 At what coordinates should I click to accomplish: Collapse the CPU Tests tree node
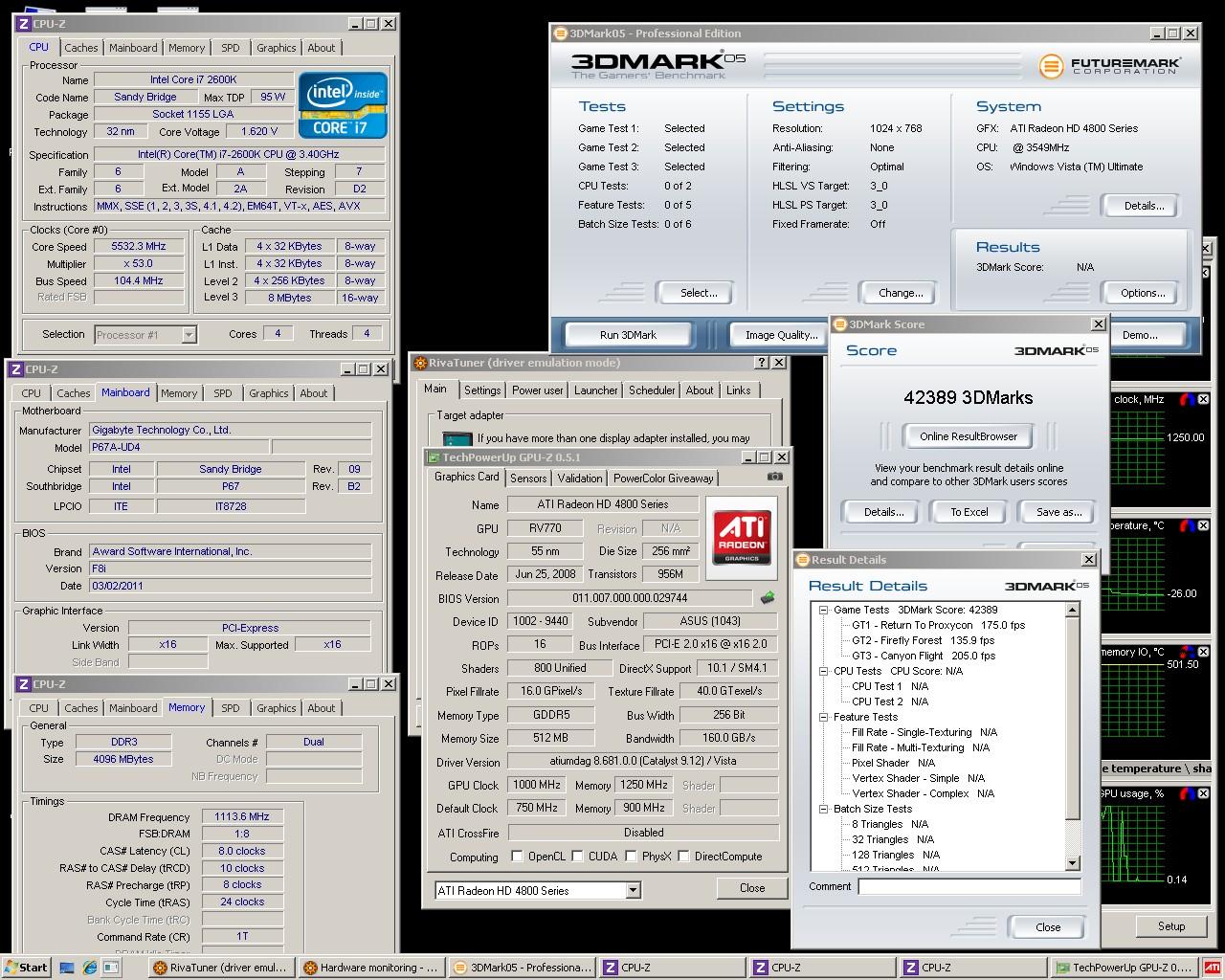[x=823, y=671]
